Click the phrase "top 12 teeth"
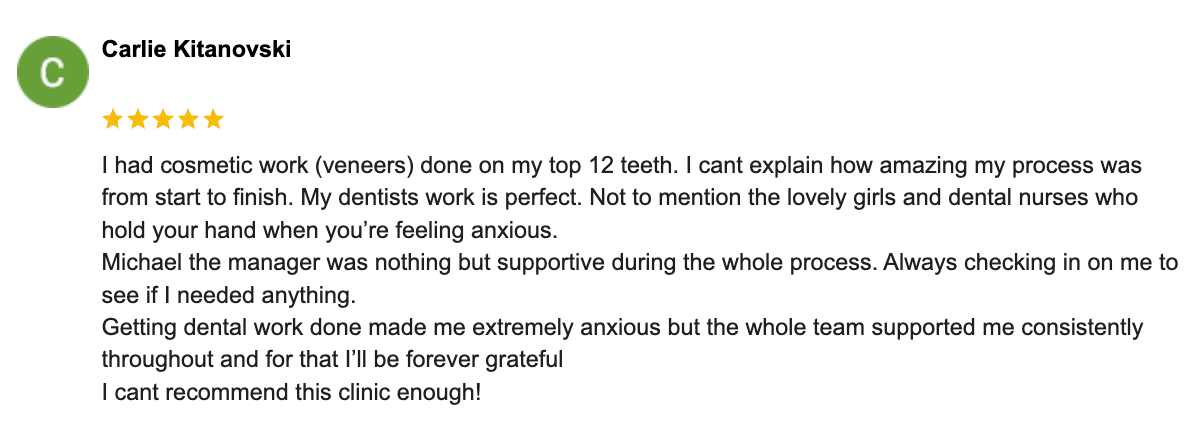Viewport: 1194px width, 426px height. (x=589, y=165)
